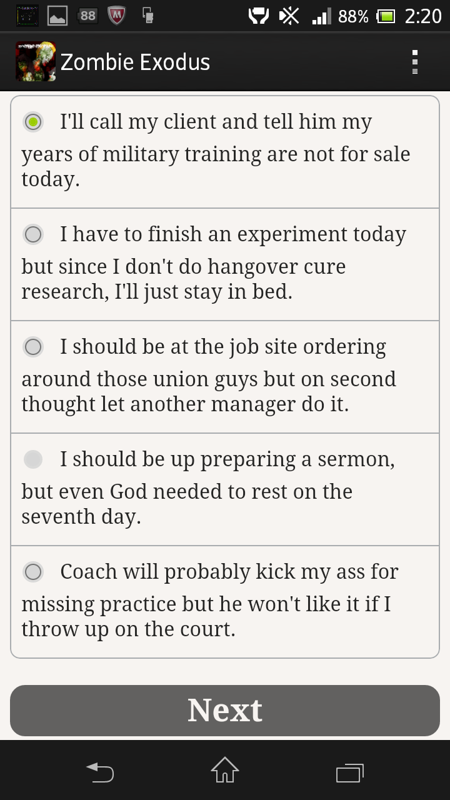Select the Coach missing practice radio button
This screenshot has width=450, height=800.
coord(33,572)
